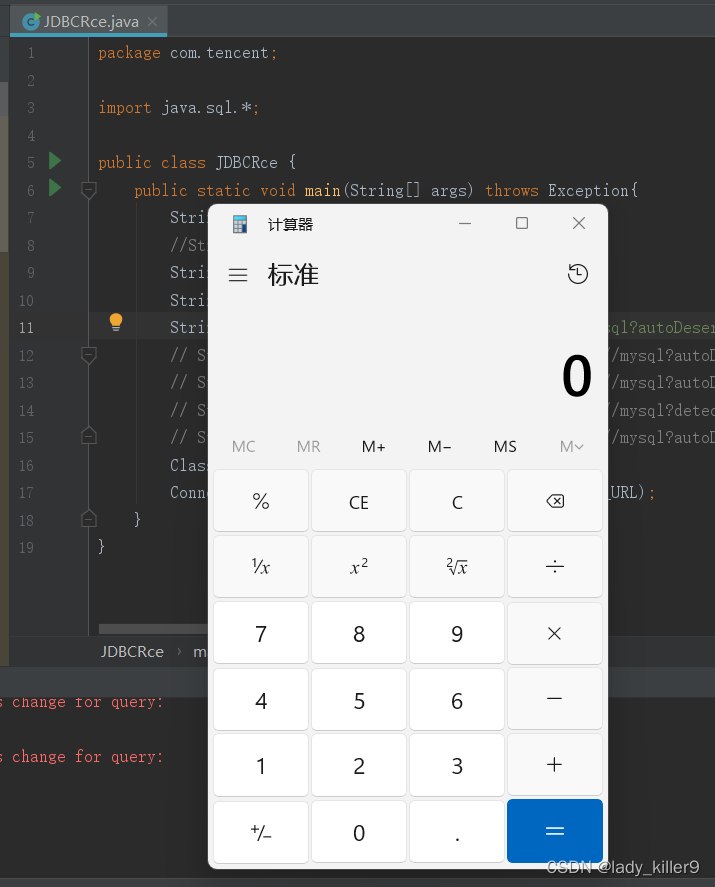Toggle fold end marker at line 18
Viewport: 715px width, 887px height.
[x=89, y=519]
